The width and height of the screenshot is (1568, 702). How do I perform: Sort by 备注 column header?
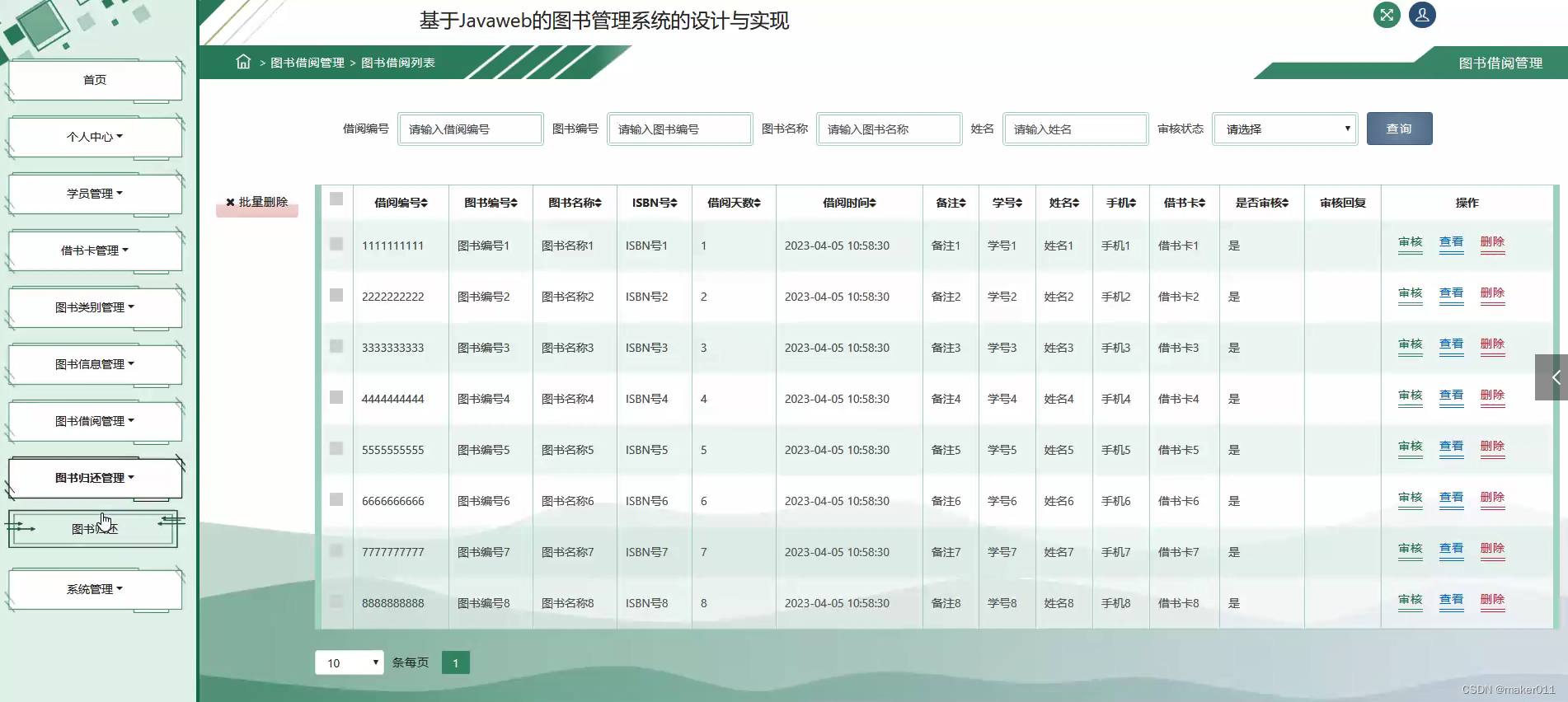[x=951, y=203]
